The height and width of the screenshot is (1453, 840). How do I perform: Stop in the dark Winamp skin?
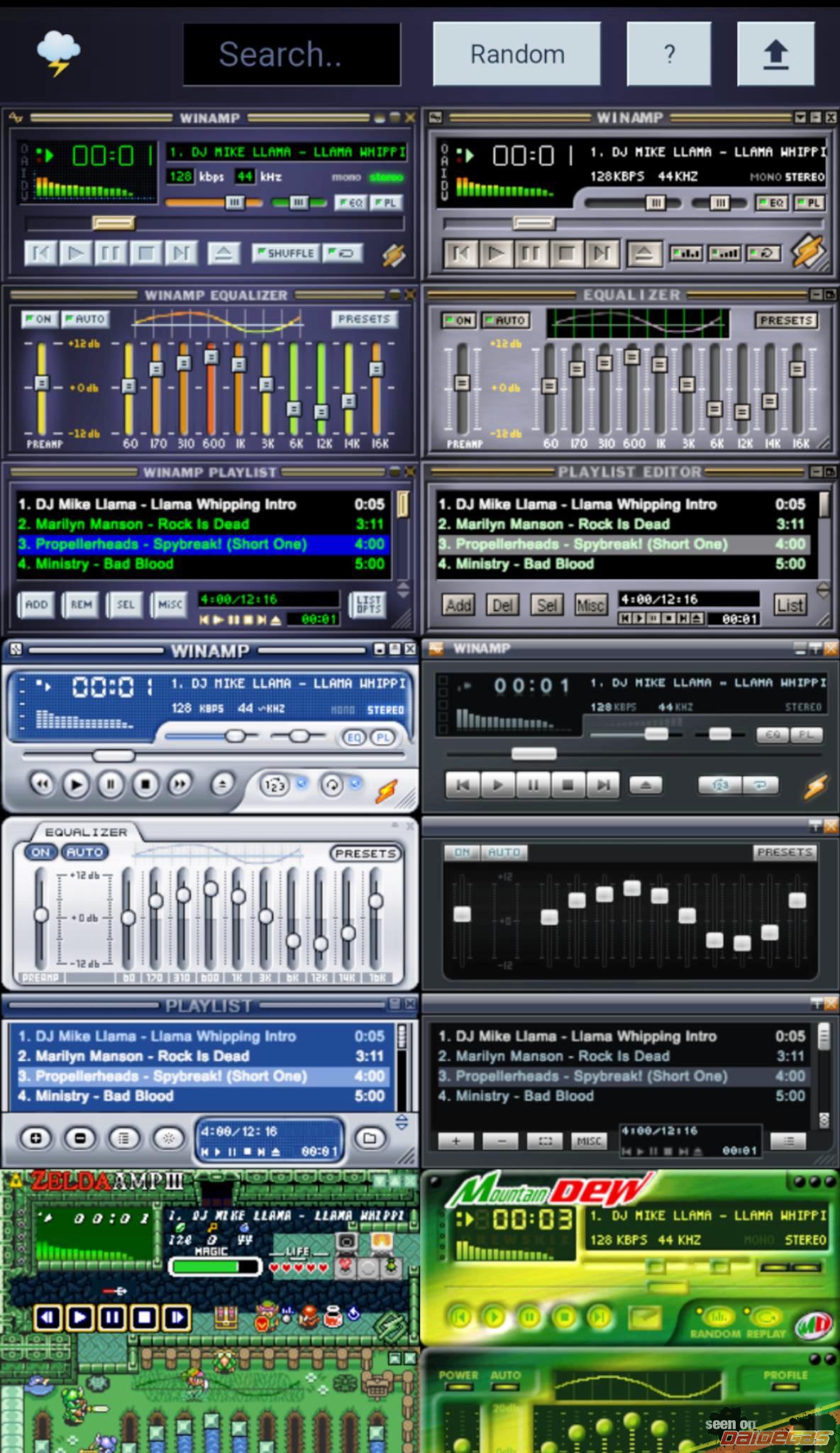[568, 785]
